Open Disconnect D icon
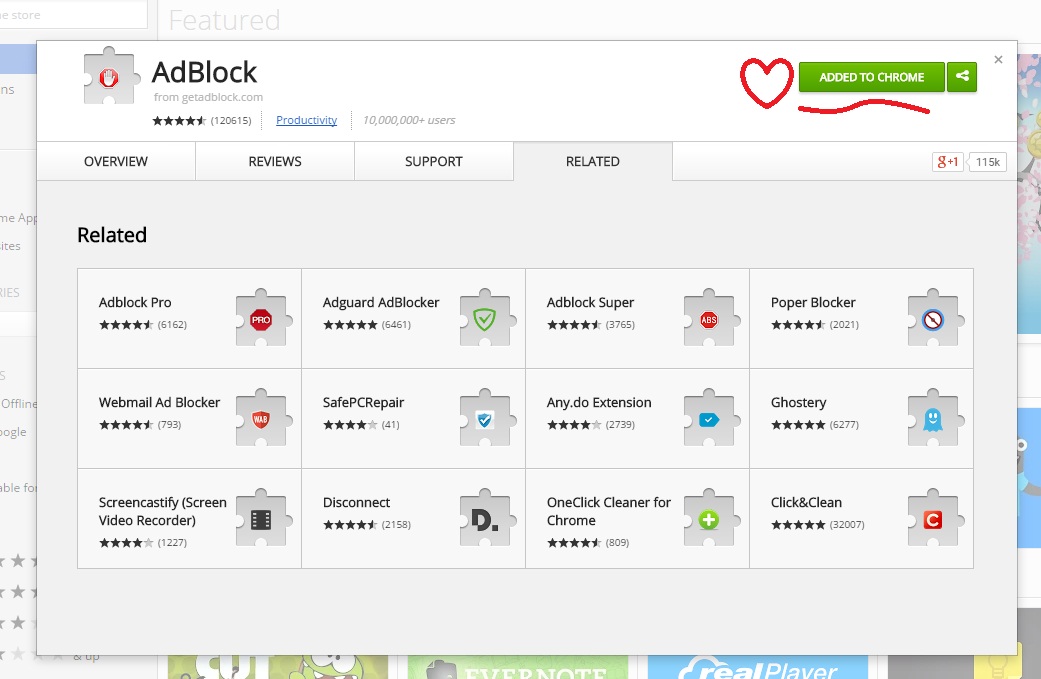The height and width of the screenshot is (679, 1041). coord(487,518)
